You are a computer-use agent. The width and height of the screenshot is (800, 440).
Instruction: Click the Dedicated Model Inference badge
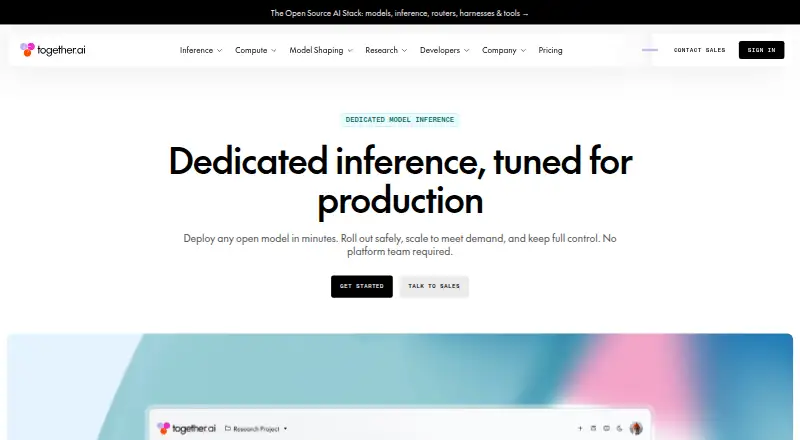point(399,119)
